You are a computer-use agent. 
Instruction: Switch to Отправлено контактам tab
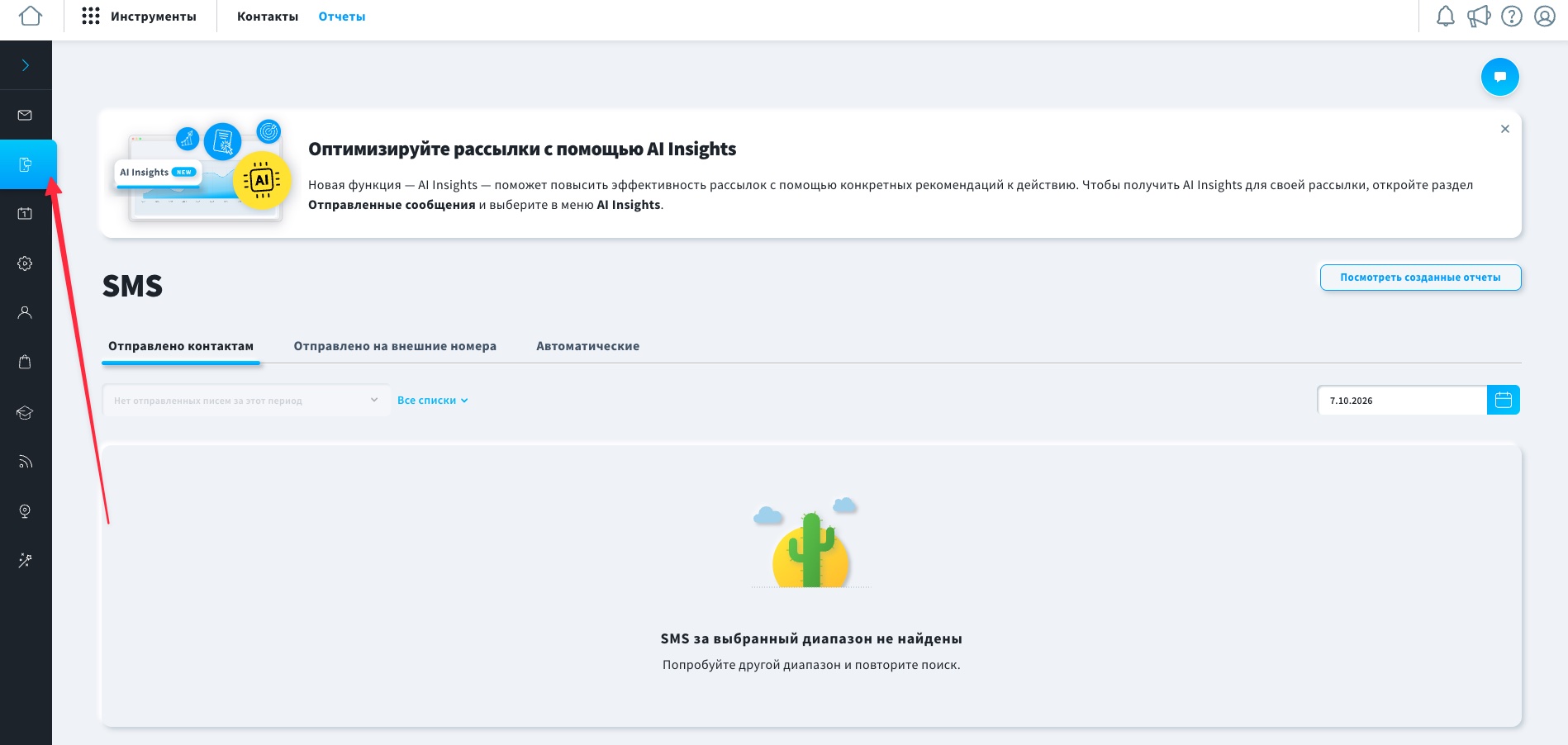pos(181,346)
